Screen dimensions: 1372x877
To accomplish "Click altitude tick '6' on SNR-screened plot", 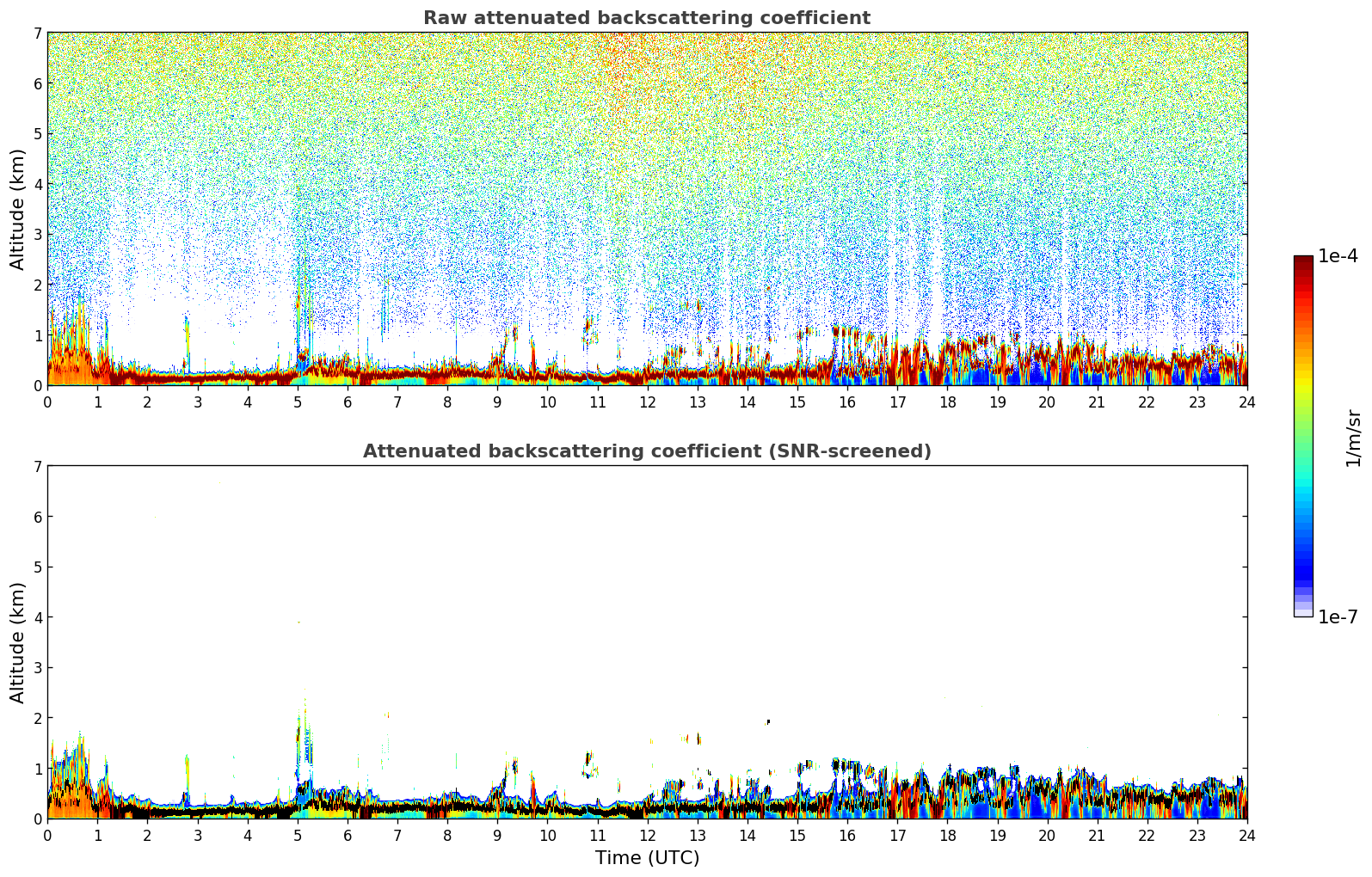I will point(37,517).
